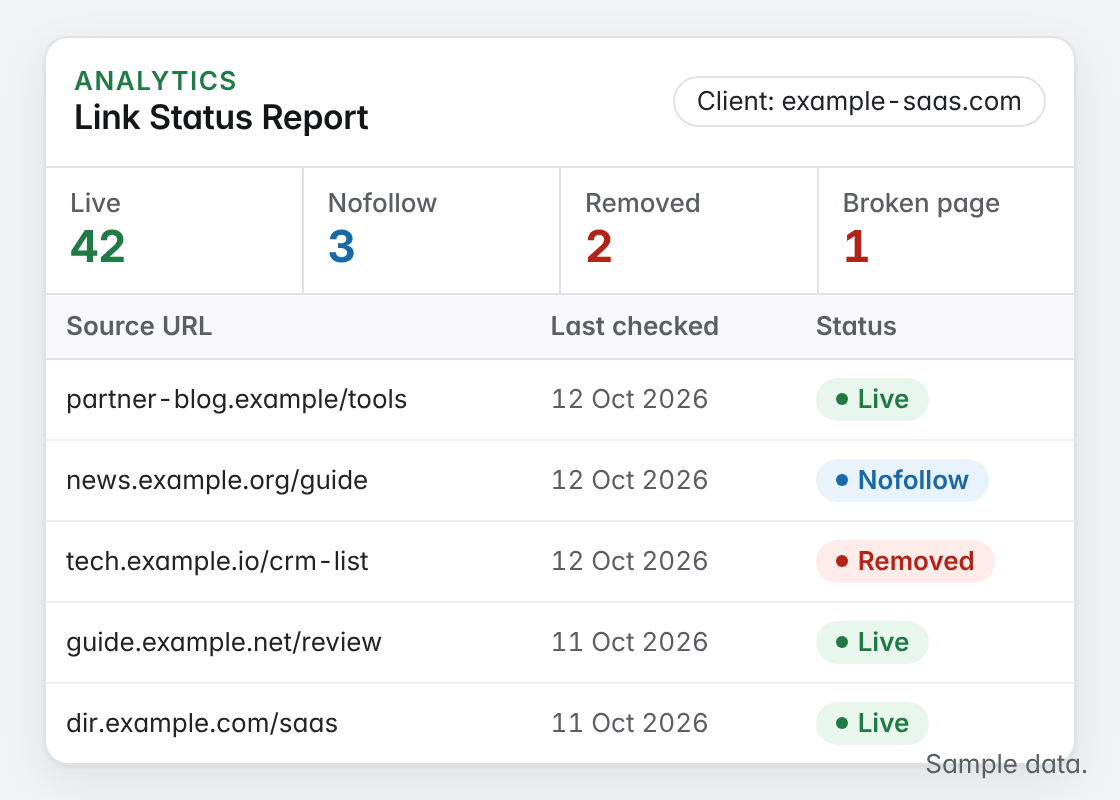
Task: Click the Nofollow status badge
Action: (902, 480)
